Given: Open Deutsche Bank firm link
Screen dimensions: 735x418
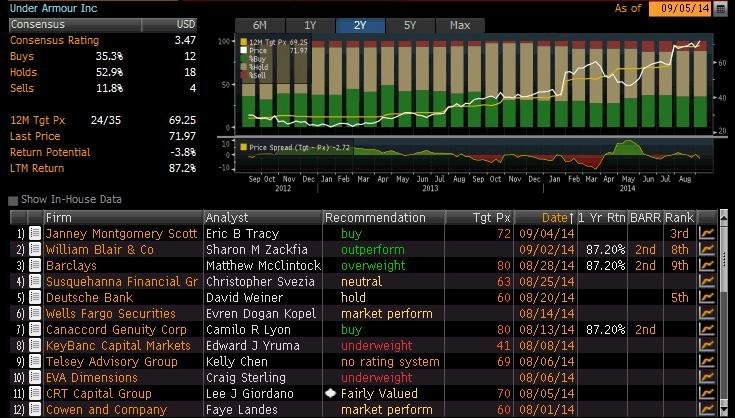Looking at the screenshot, I should 89,297.
